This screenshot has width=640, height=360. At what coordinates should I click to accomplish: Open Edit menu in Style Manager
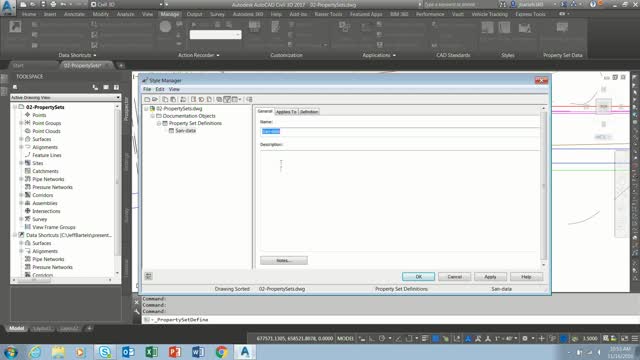[160, 89]
